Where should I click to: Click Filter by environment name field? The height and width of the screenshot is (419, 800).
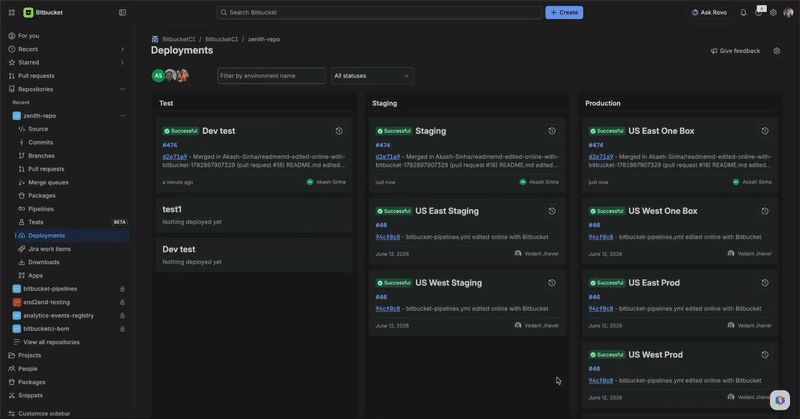pos(271,76)
